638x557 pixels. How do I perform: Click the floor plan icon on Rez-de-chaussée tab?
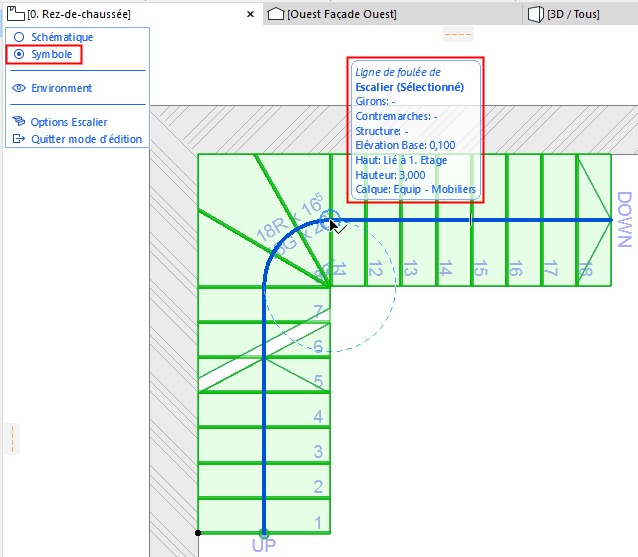click(16, 14)
